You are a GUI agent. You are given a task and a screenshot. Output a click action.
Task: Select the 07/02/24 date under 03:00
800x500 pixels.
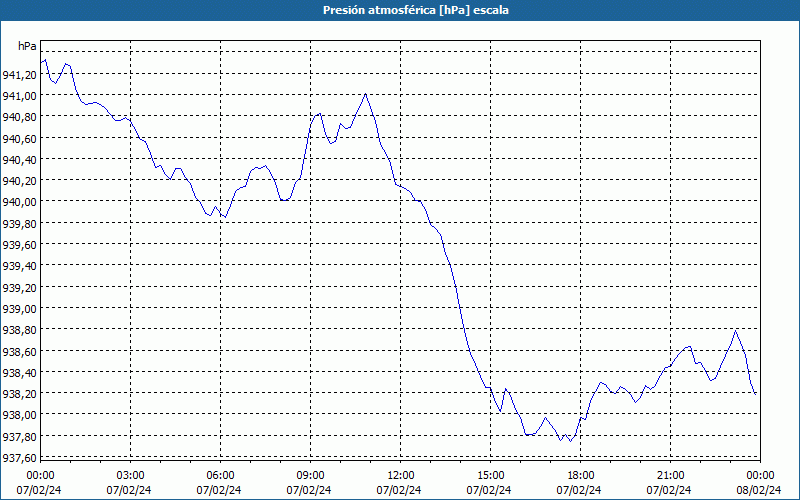[129, 490]
